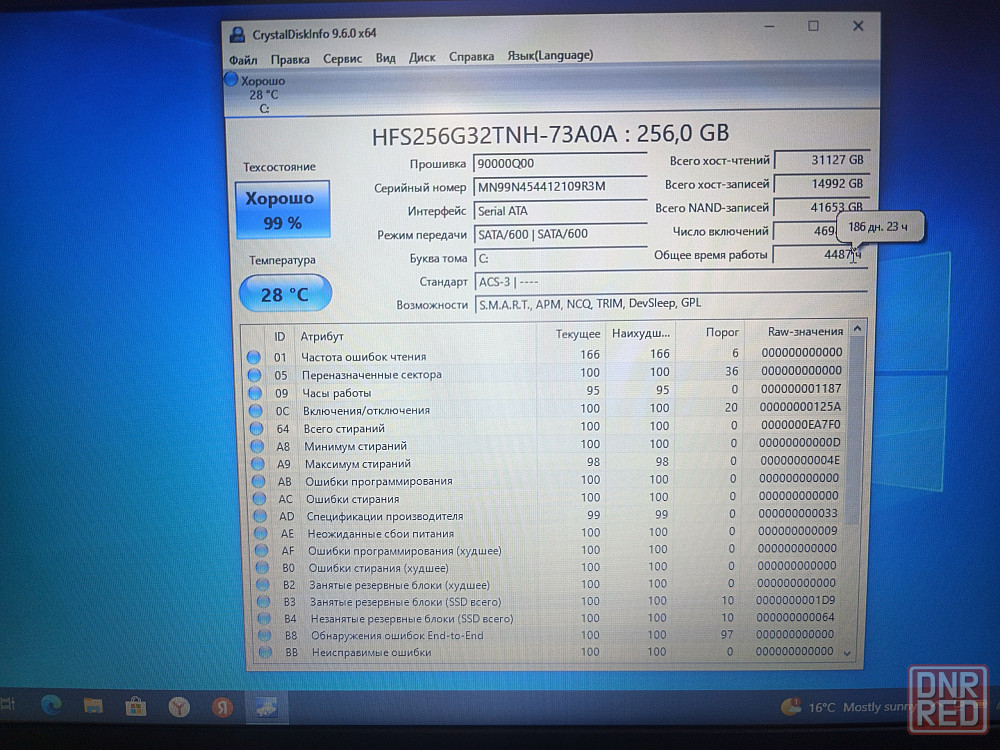The image size is (1000, 750).
Task: Click status circle for Незанятые резервные блоки row
Action: (x=263, y=619)
